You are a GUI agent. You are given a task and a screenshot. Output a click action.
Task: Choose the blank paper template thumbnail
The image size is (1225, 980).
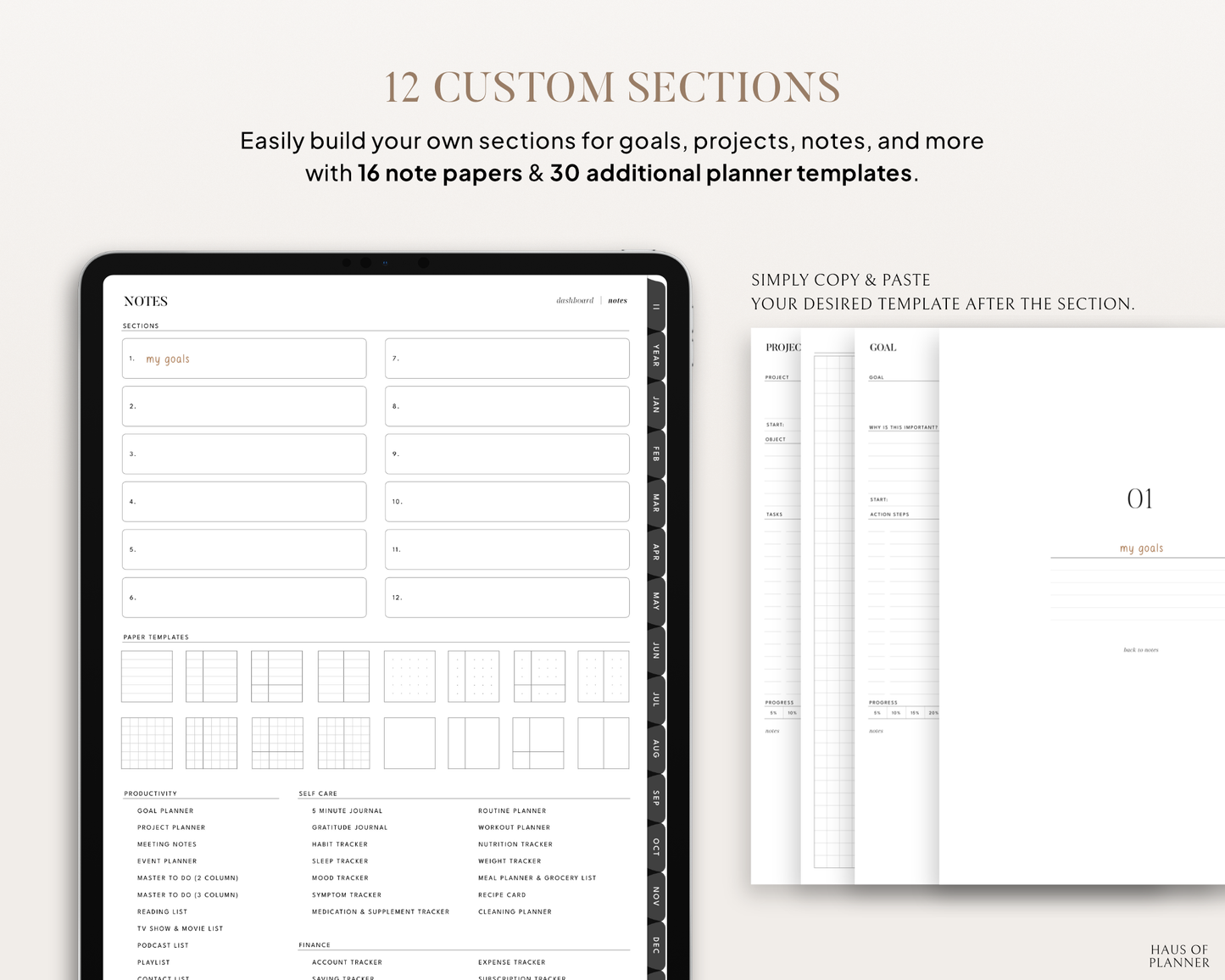[409, 743]
